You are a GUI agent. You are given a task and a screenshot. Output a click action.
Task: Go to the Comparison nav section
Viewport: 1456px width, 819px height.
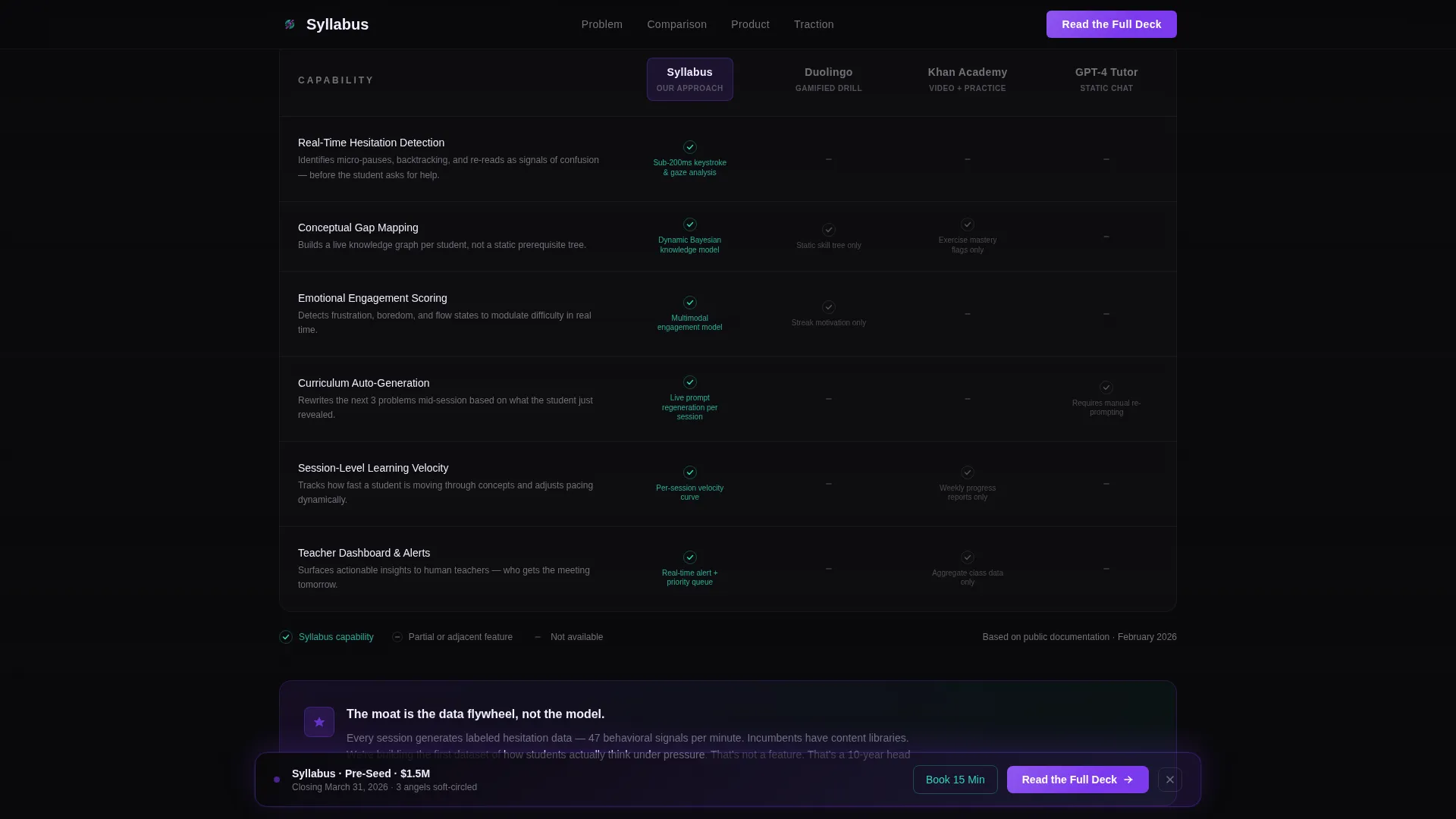[x=677, y=24]
